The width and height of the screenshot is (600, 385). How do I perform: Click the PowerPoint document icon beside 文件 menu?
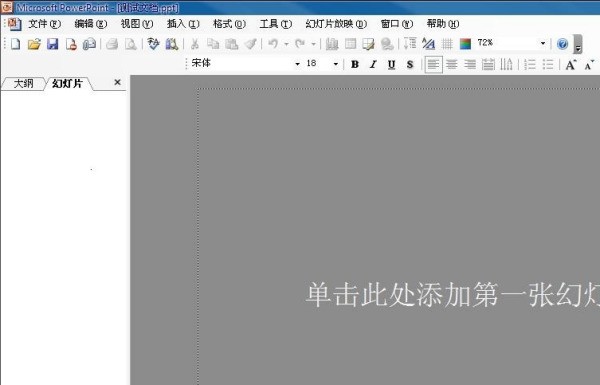coord(14,24)
